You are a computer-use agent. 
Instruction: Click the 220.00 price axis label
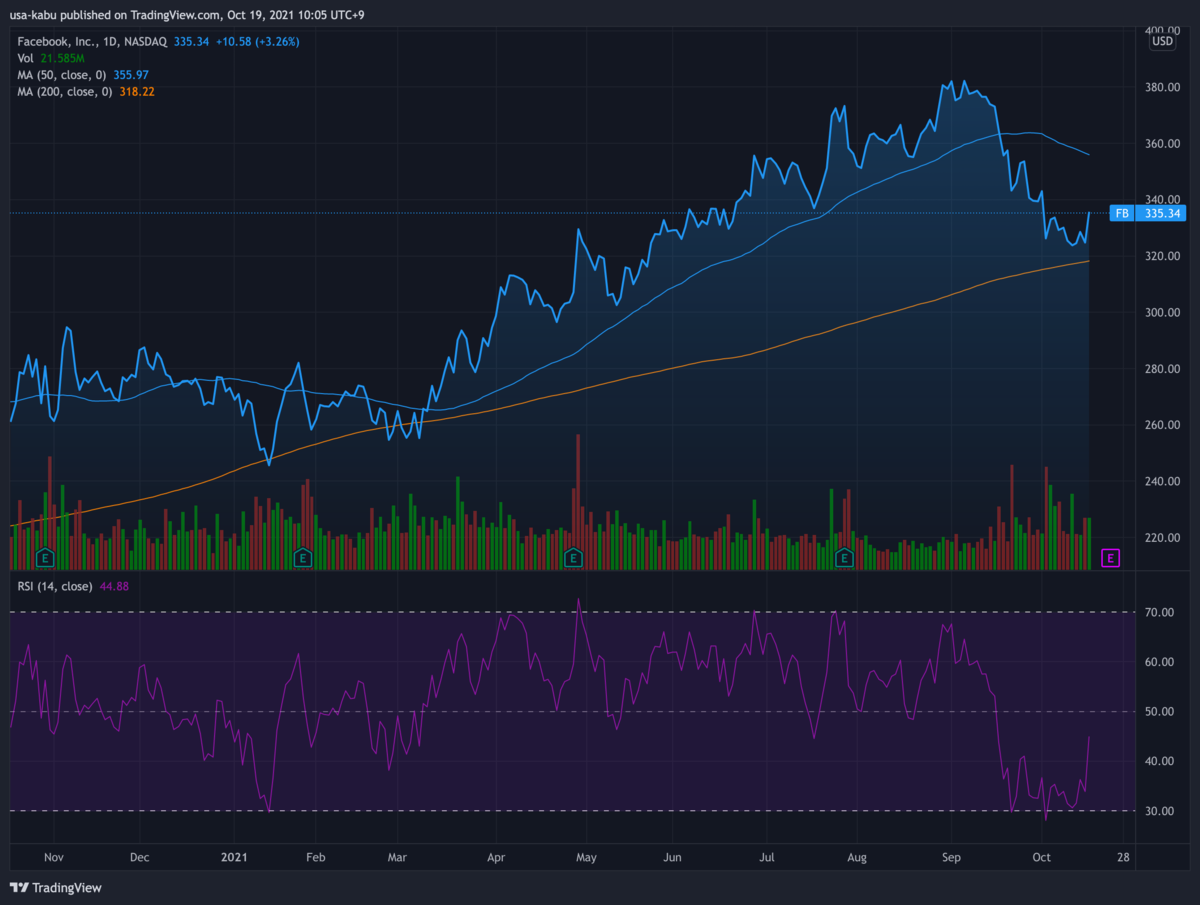(x=1162, y=538)
